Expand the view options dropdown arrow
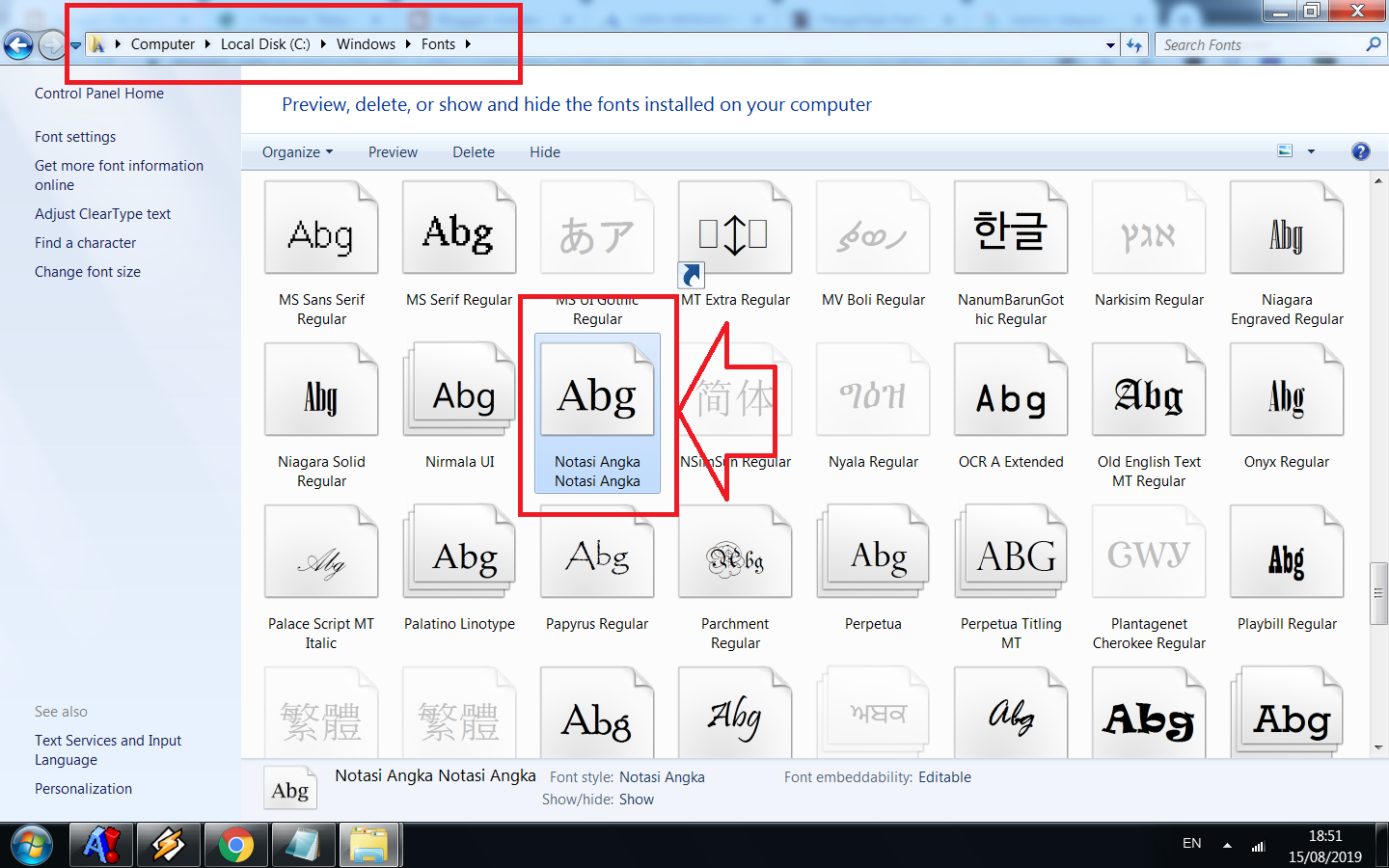 tap(1311, 151)
